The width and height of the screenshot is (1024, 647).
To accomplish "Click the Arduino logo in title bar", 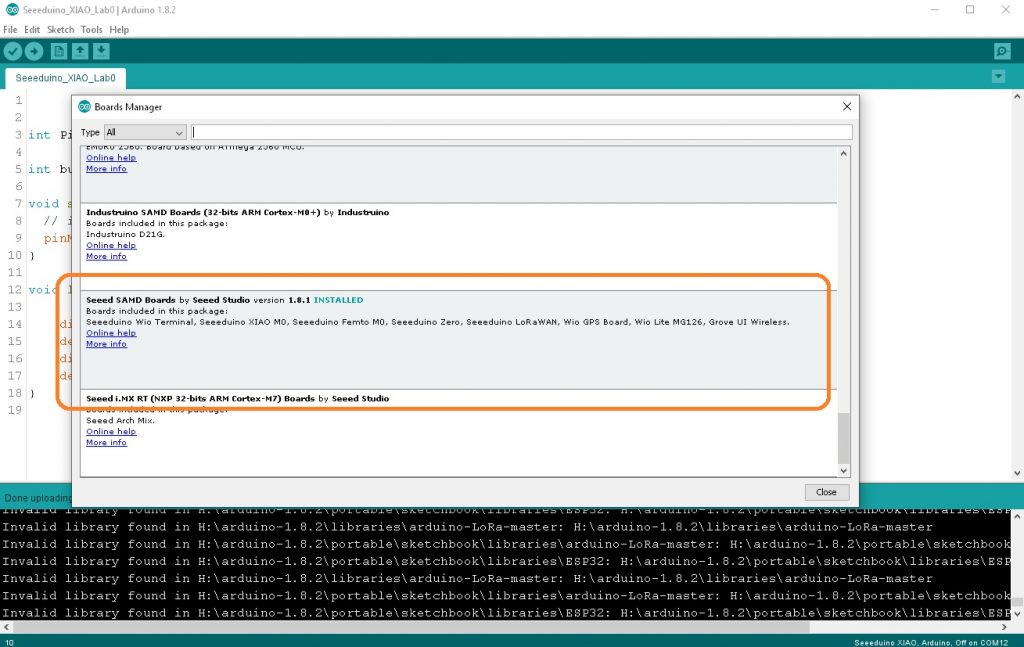I will (12, 10).
